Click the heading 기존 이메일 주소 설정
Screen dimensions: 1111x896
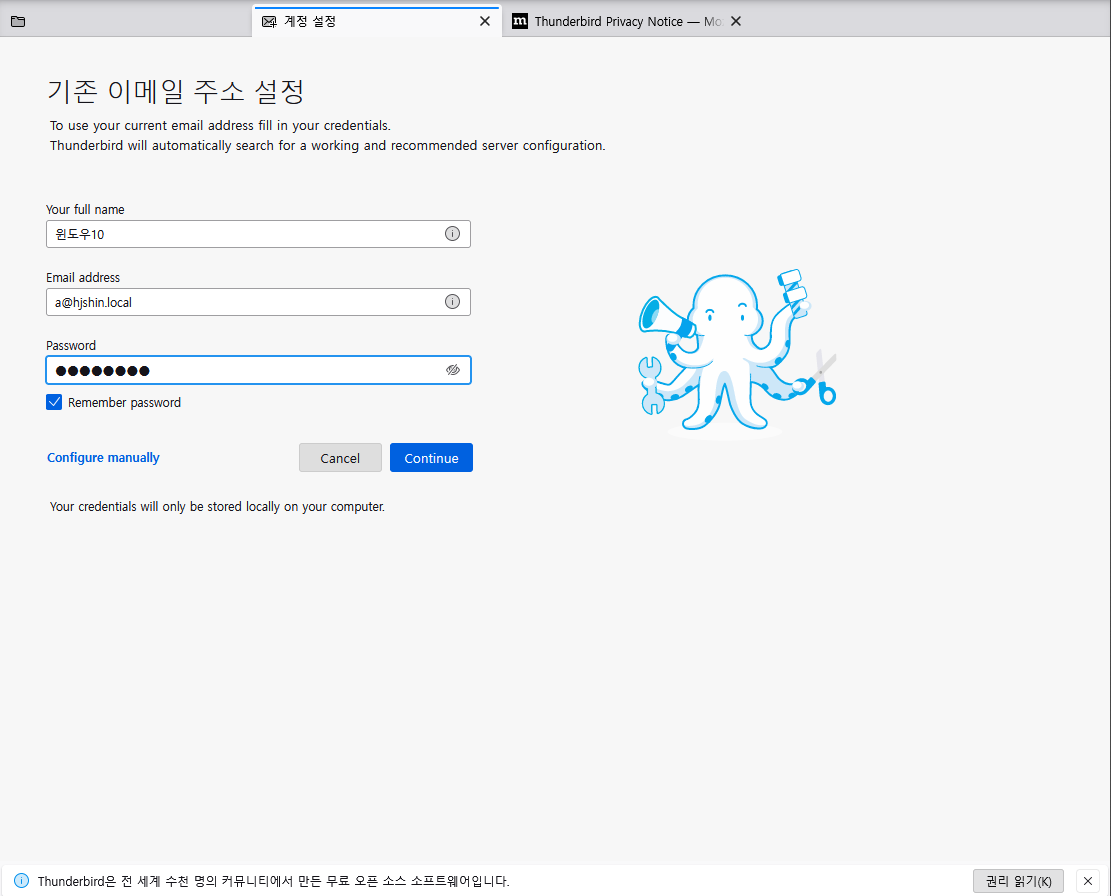[x=176, y=91]
